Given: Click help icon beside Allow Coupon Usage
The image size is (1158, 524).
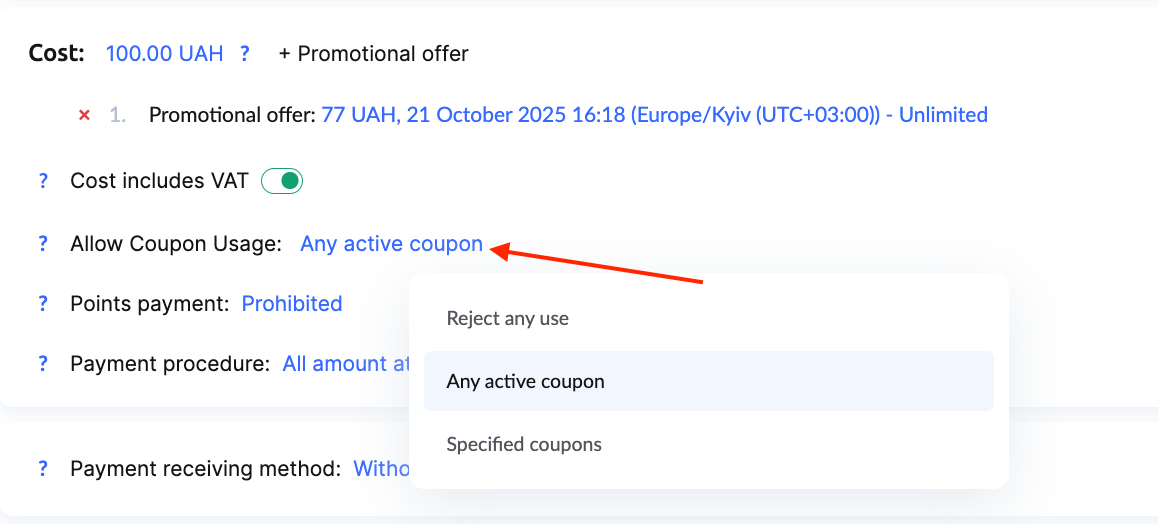Looking at the screenshot, I should tap(43, 243).
